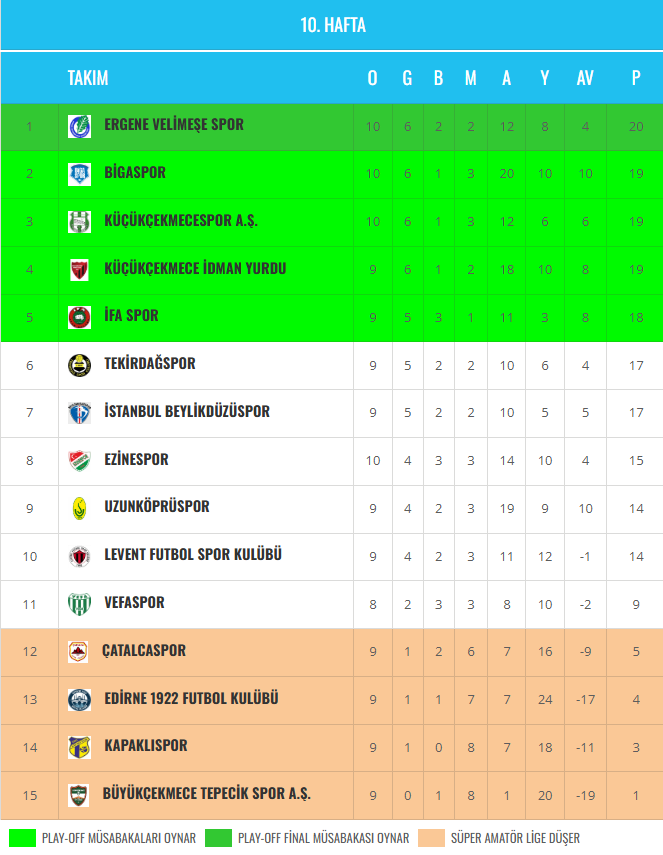Open Büyükçekmece Tepecik Spor A.Ş. team name
The image size is (663, 855).
(x=206, y=794)
